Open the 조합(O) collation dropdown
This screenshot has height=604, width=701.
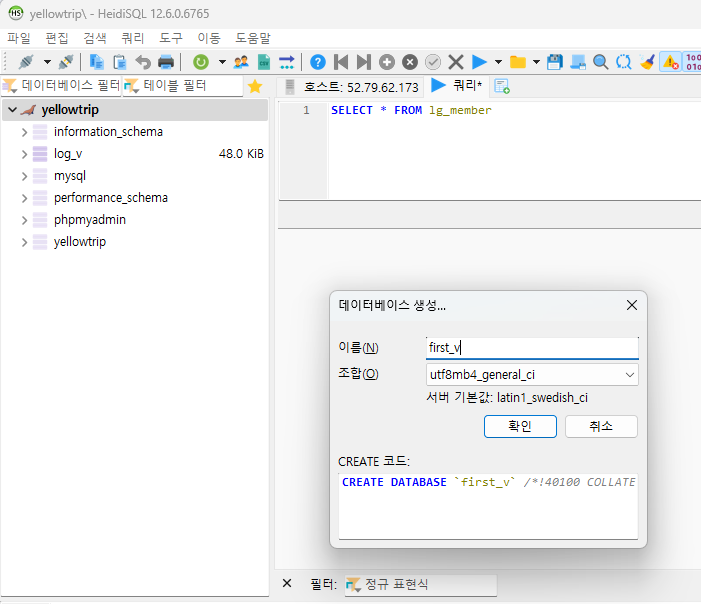click(x=532, y=375)
